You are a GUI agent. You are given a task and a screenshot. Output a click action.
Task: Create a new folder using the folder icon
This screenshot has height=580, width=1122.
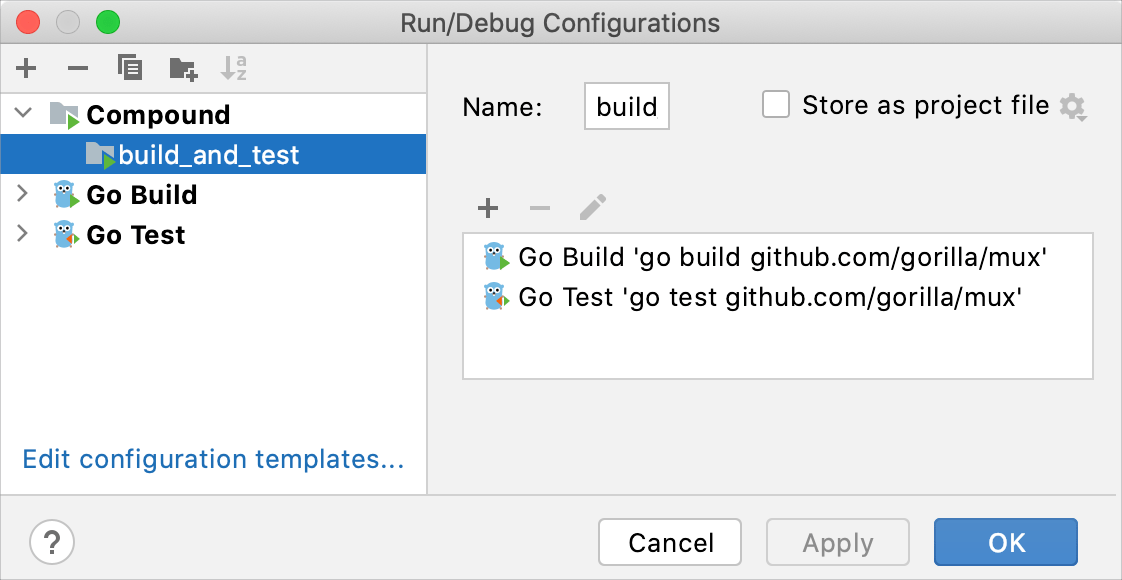pyautogui.click(x=182, y=68)
